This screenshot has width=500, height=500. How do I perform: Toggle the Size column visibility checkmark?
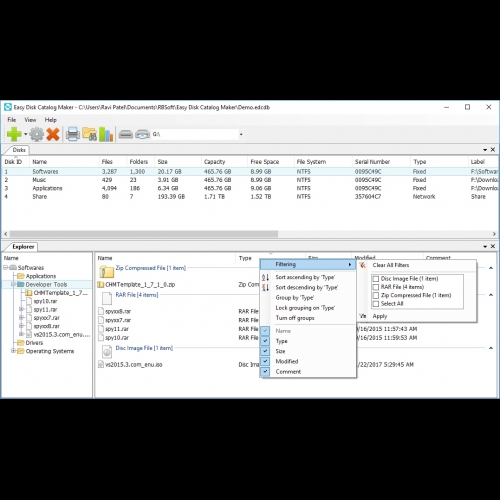click(x=265, y=351)
